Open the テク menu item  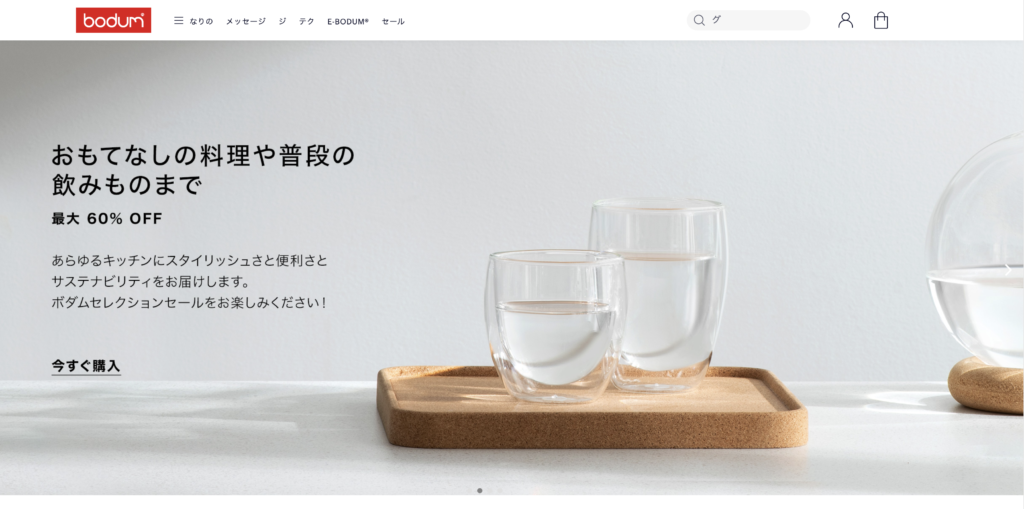pos(307,22)
